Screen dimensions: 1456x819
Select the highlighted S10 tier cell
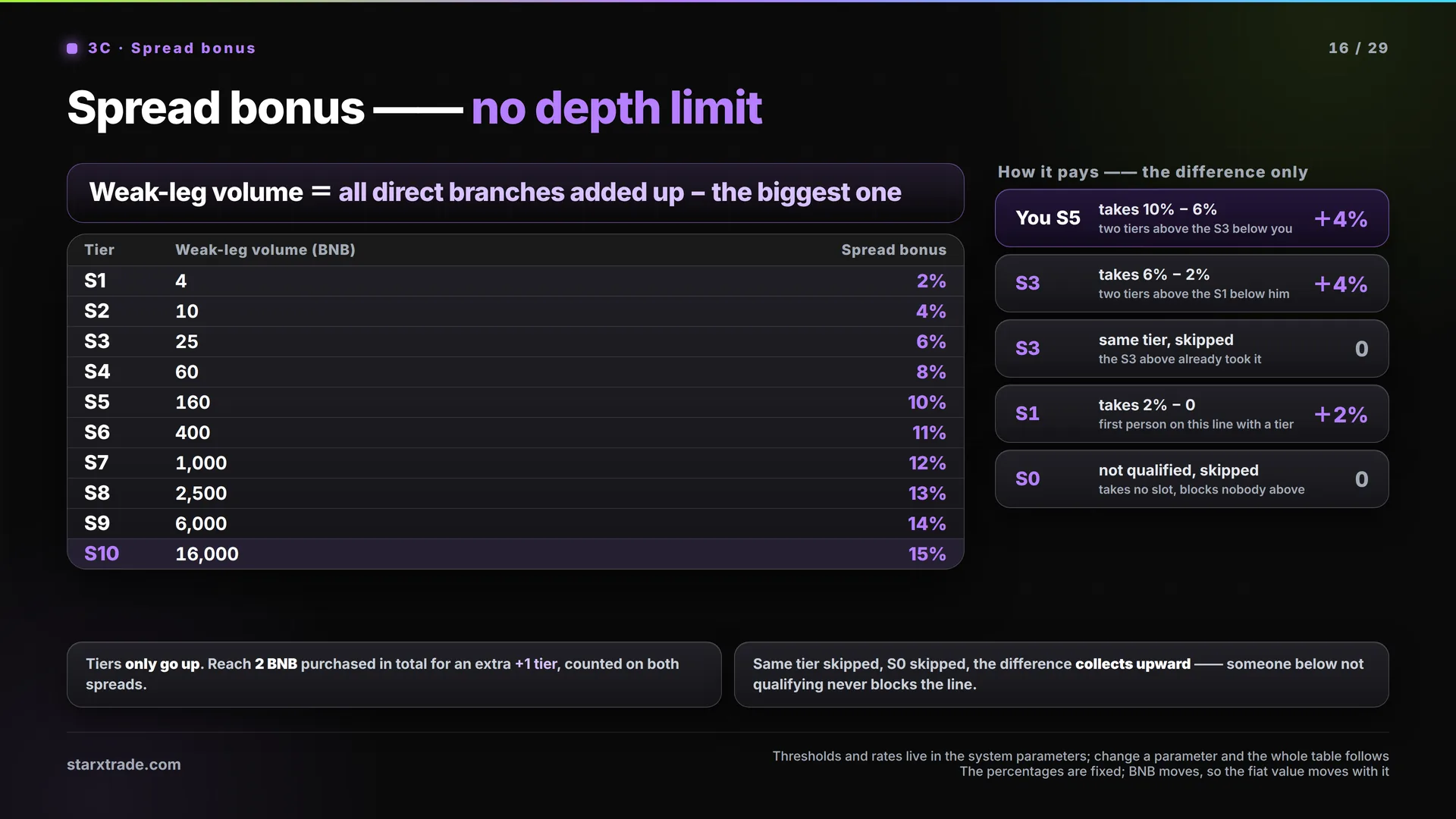tap(102, 554)
